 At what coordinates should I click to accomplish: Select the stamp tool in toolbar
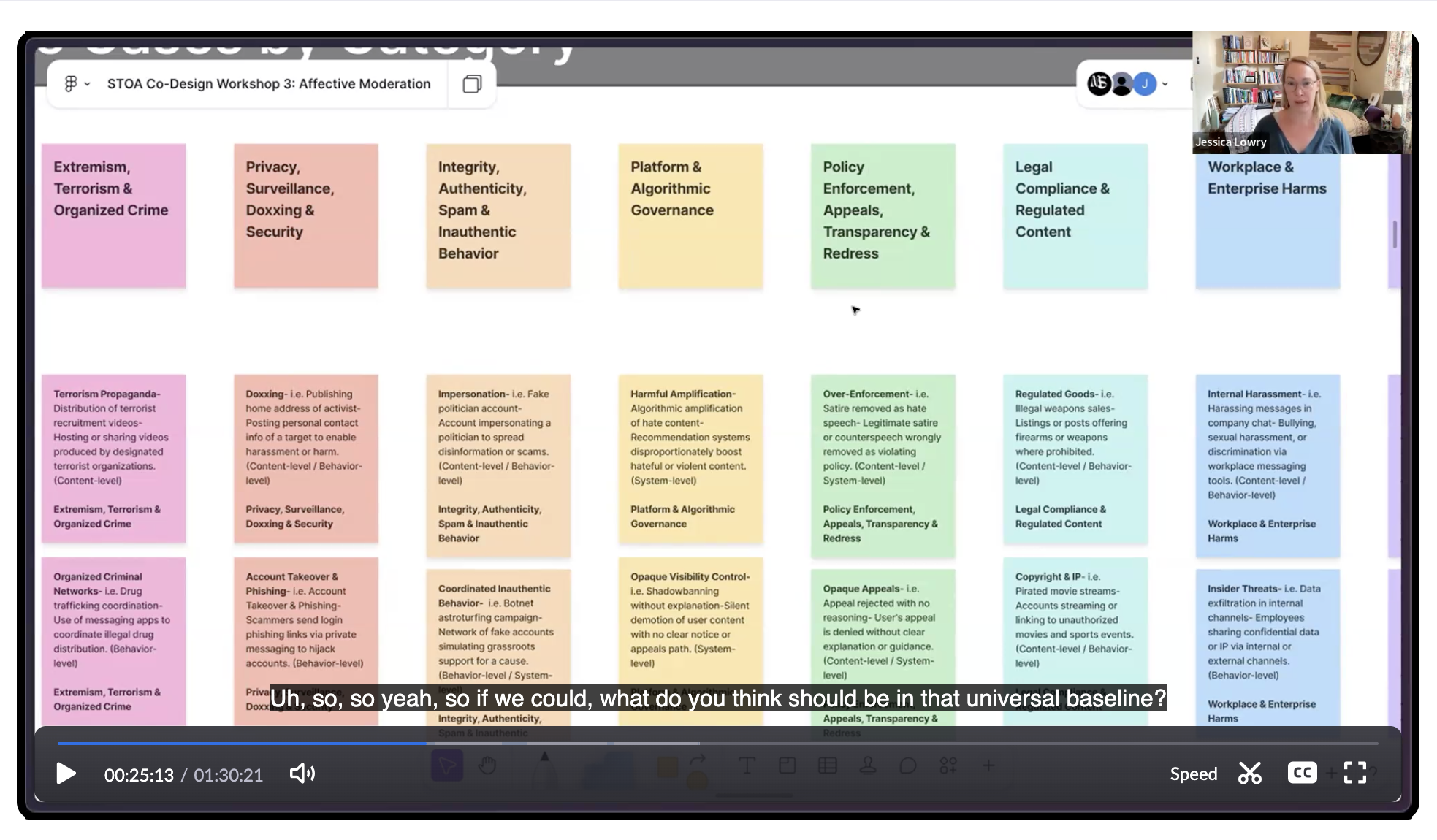tap(867, 766)
